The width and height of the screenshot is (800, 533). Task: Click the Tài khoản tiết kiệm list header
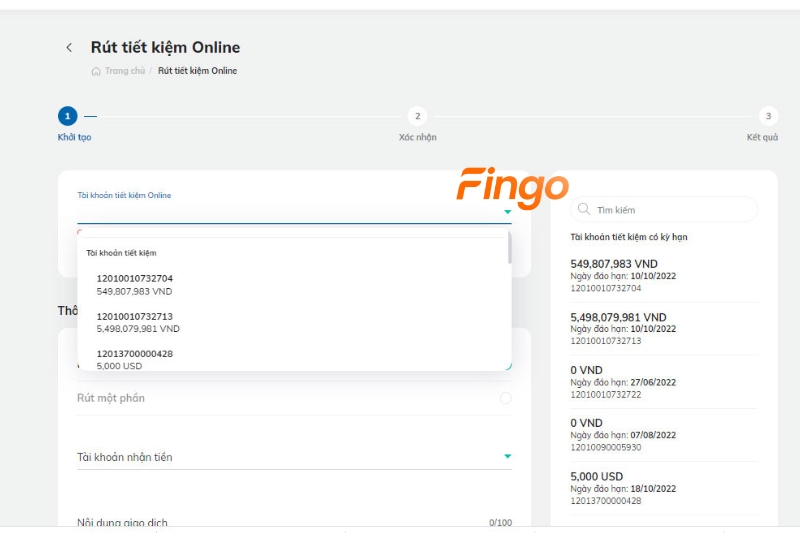(121, 253)
